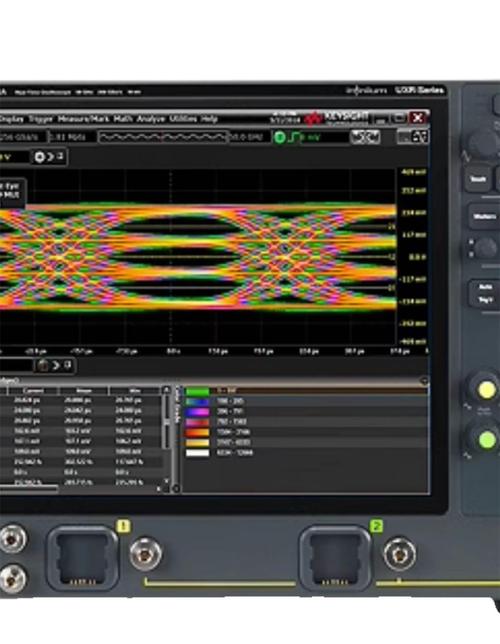The width and height of the screenshot is (500, 644).
Task: Open channel settings gear above the waveform
Action: tap(39, 157)
